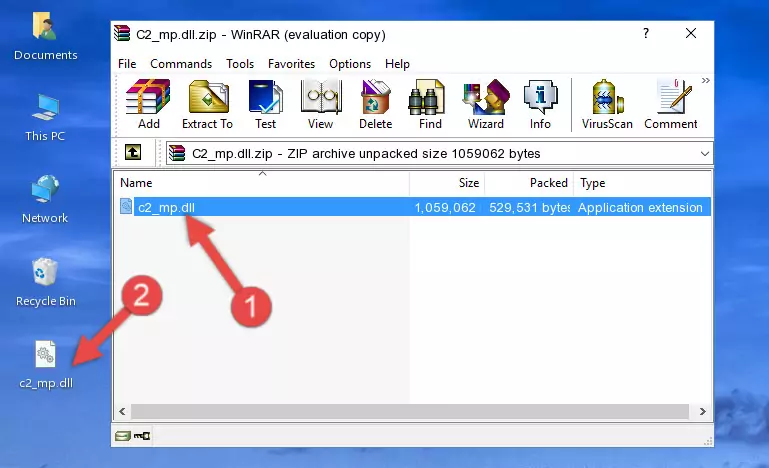Image resolution: width=769 pixels, height=468 pixels.
Task: Run the Test archive tool
Action: point(265,104)
